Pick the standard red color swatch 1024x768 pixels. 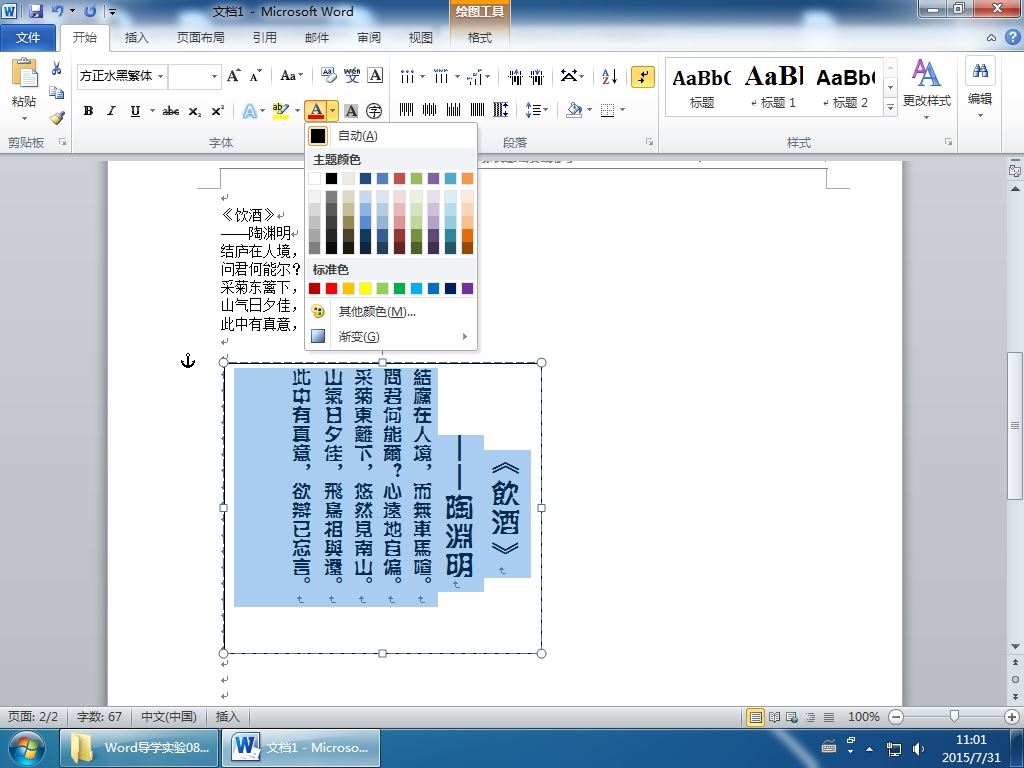tap(332, 288)
